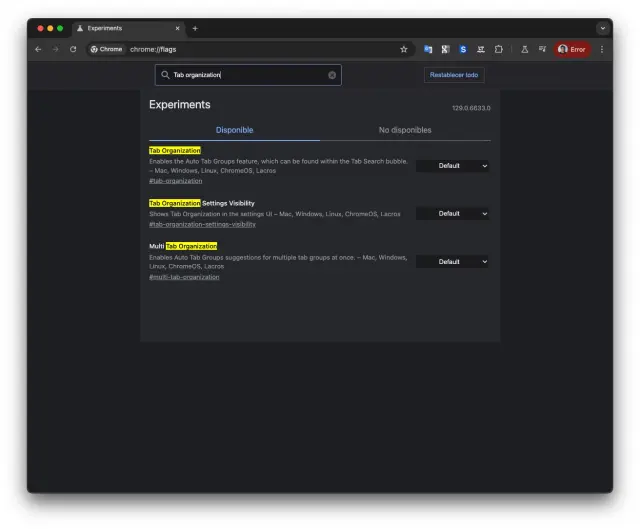Screen dimensions: 640x529
Task: Open Chrome Labs flask icon in toolbar
Action: [524, 49]
